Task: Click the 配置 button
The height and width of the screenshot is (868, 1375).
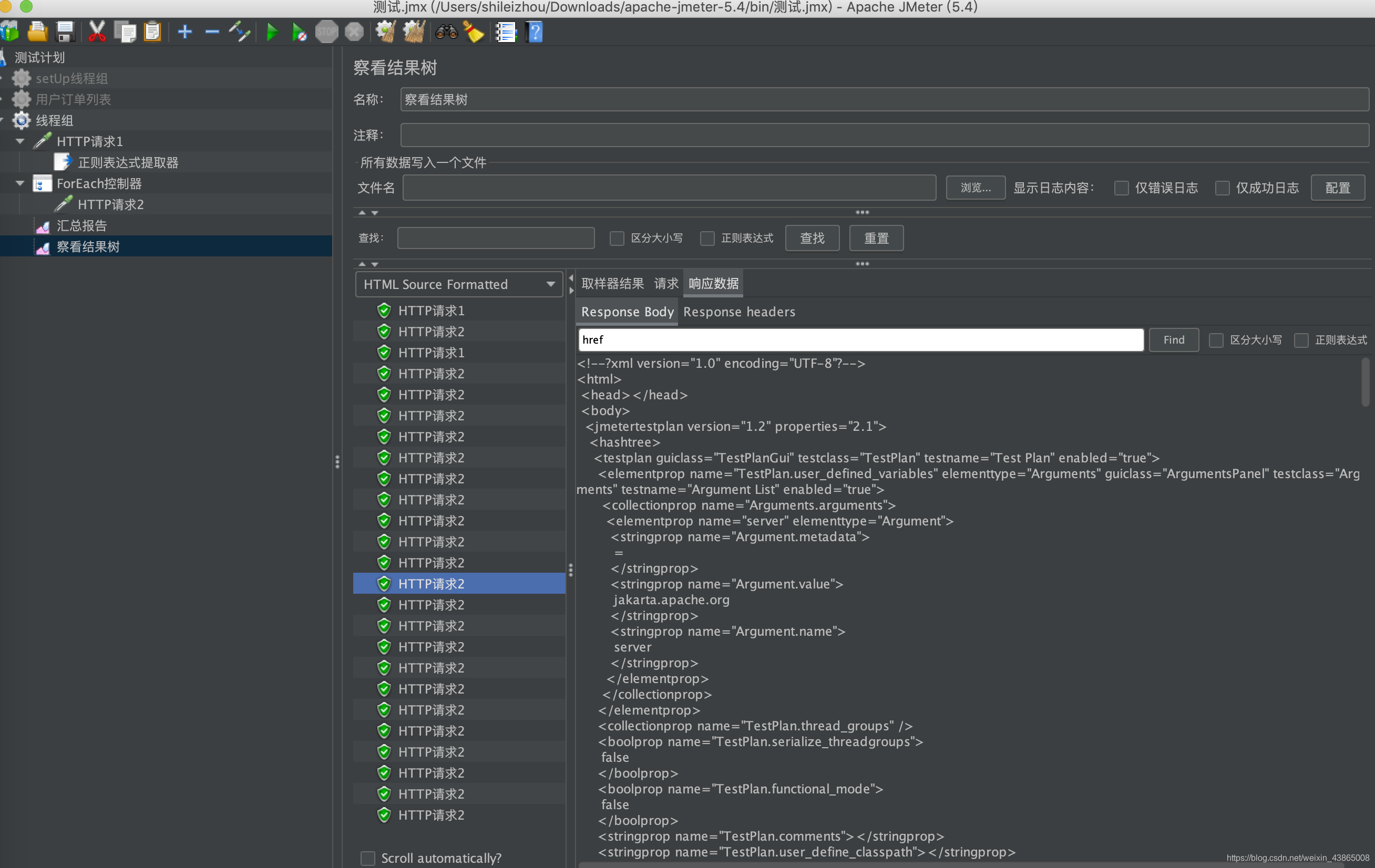Action: click(x=1337, y=188)
